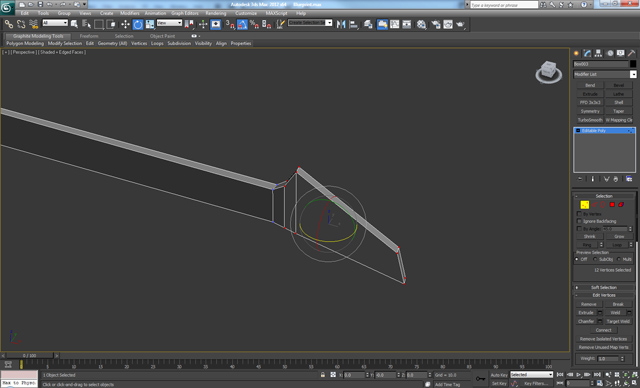Open the Select by Name dialog

(x=87, y=24)
